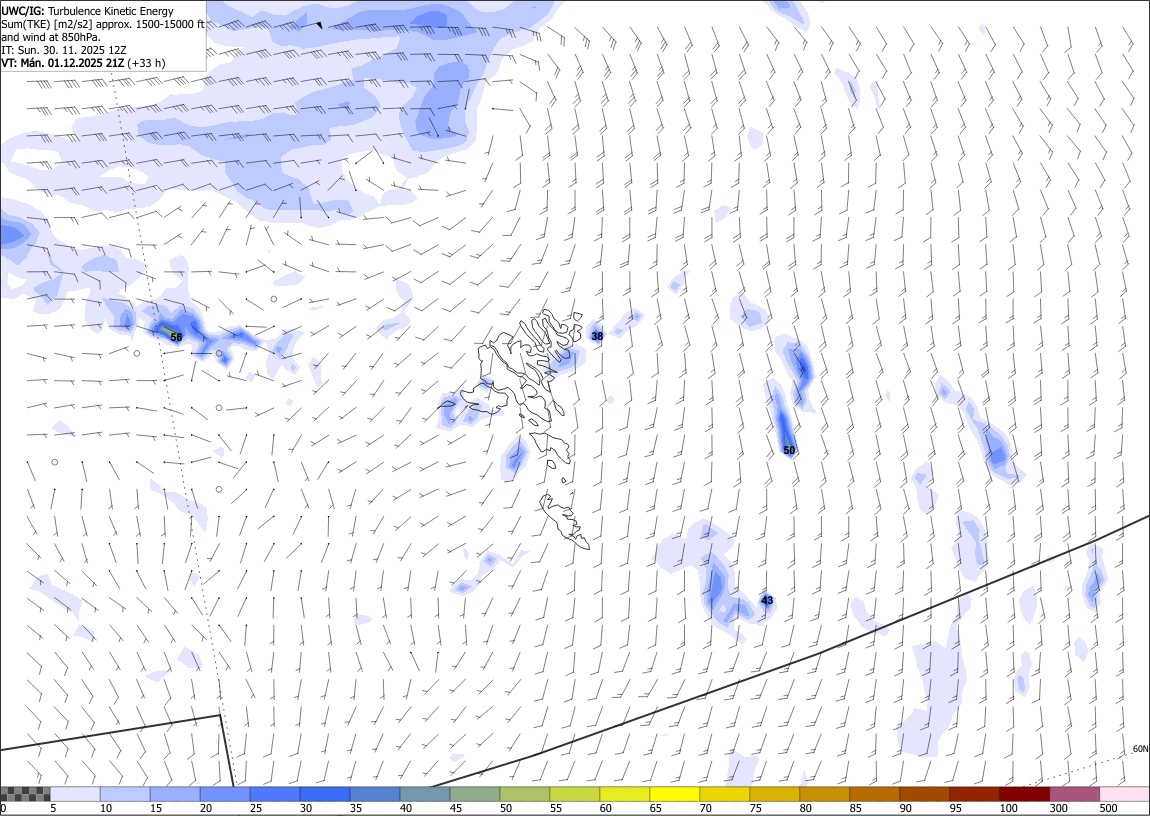
Task: Click the 300–500 mauve legend swatch
Action: point(1074,794)
